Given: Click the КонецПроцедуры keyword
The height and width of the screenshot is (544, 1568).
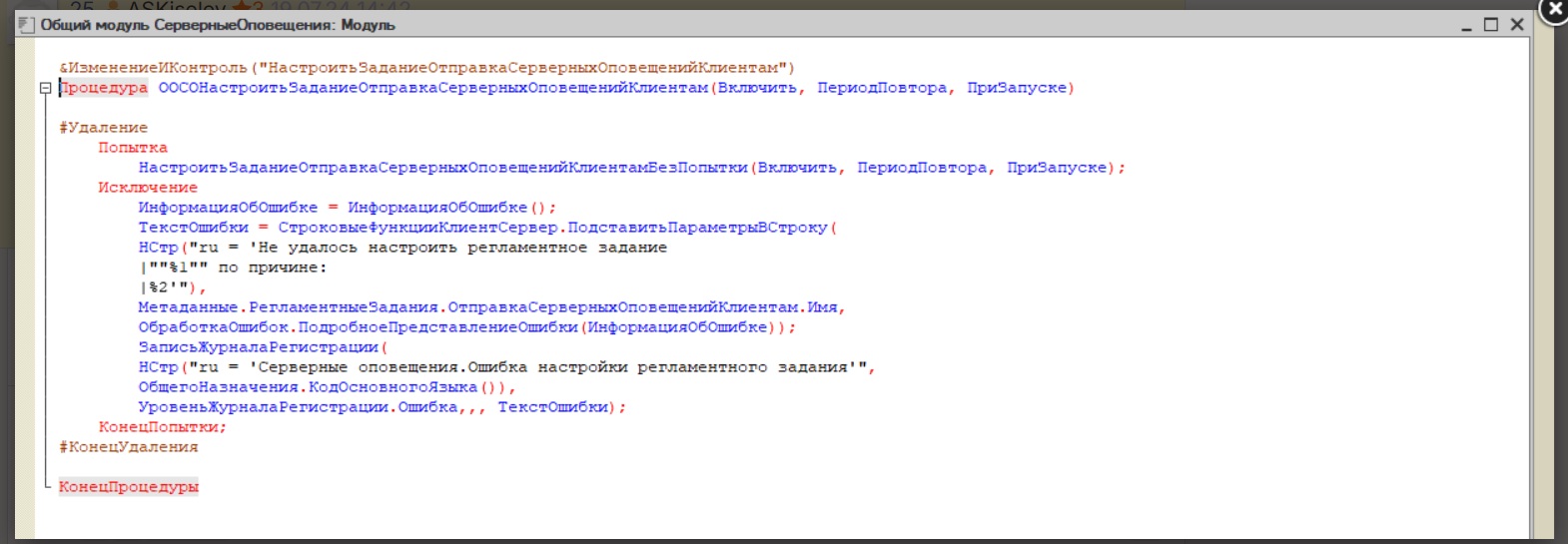Looking at the screenshot, I should tap(129, 487).
